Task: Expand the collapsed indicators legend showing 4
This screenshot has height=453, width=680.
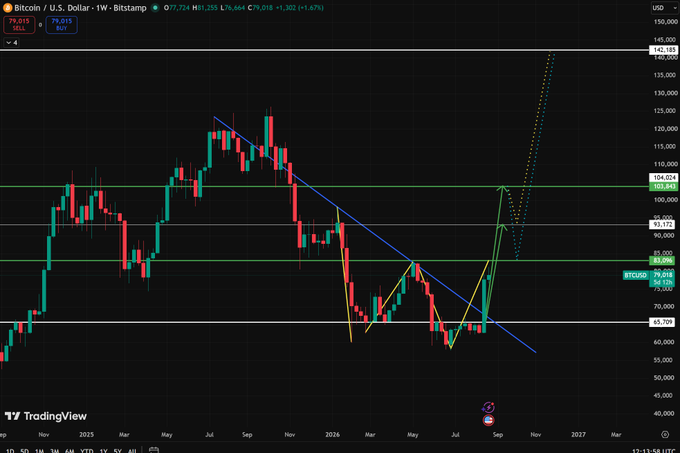Action: coord(12,42)
